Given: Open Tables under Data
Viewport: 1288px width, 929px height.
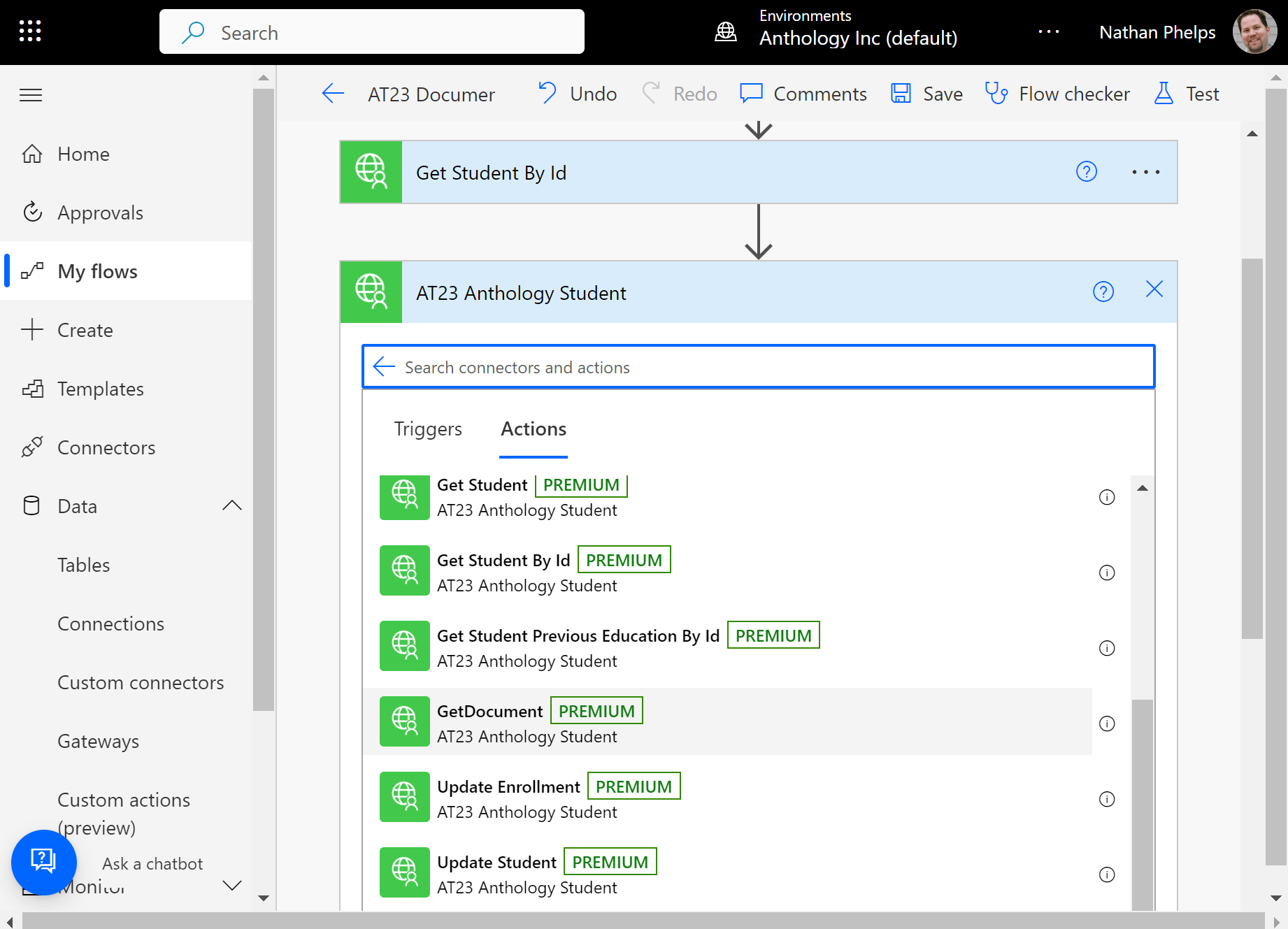Looking at the screenshot, I should 84,565.
